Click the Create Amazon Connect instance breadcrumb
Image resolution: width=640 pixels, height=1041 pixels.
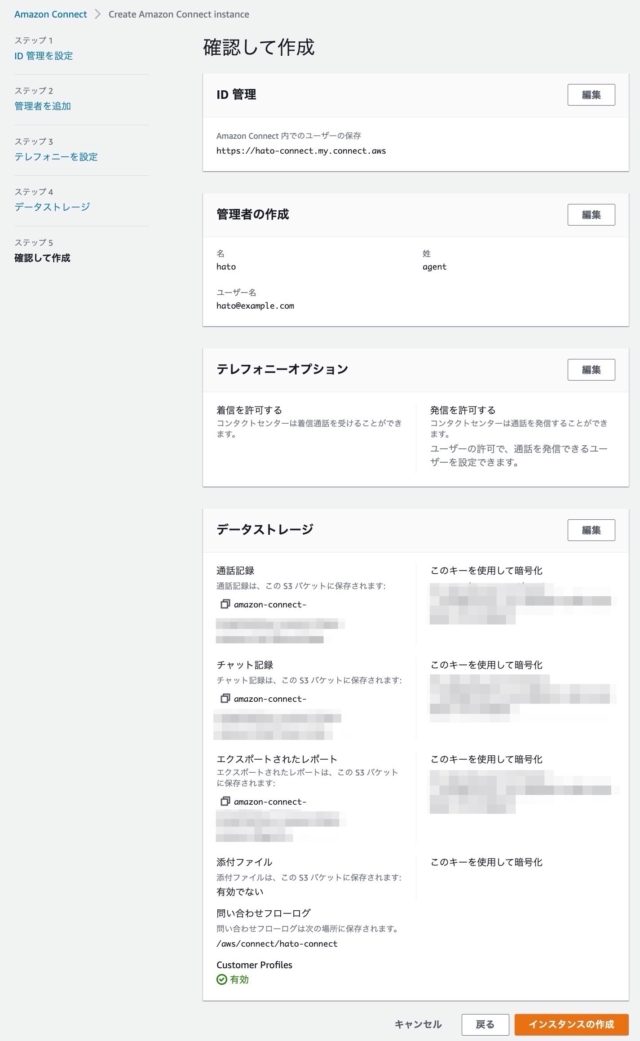179,14
